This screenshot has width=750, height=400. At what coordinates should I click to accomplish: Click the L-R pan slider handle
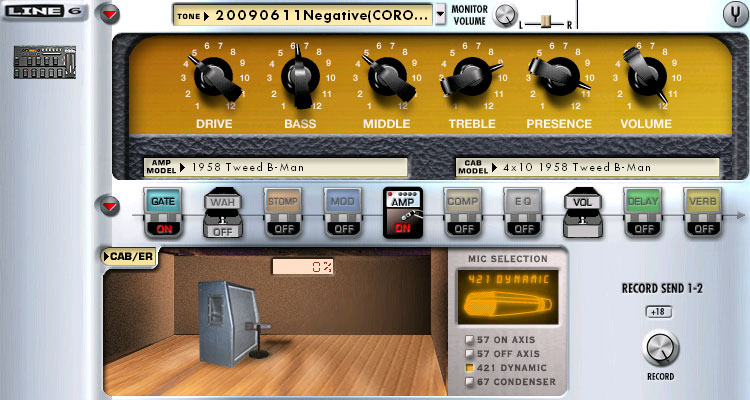coord(545,21)
